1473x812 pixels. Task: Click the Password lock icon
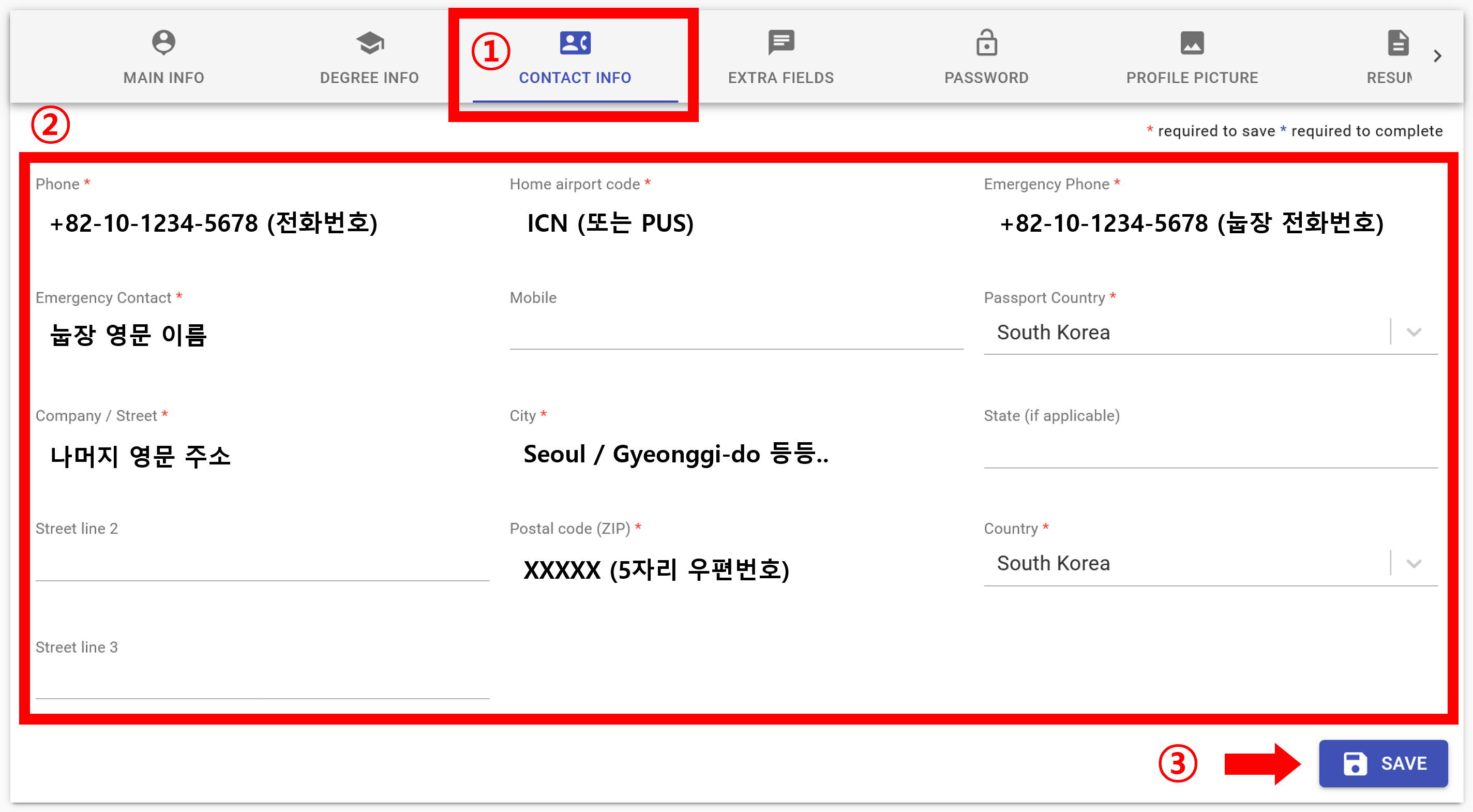986,42
